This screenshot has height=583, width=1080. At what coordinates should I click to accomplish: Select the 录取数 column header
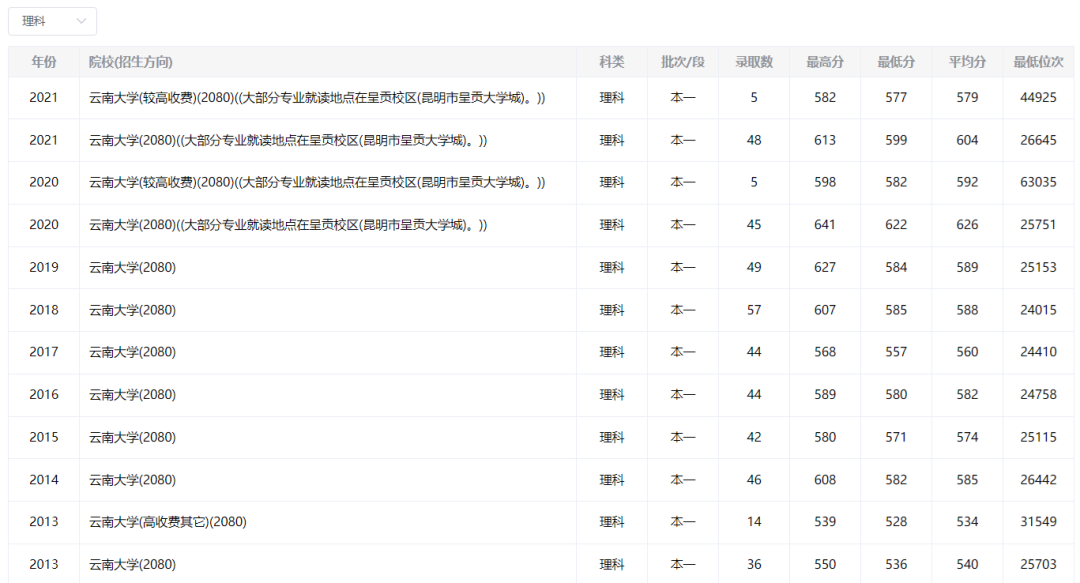(x=754, y=62)
